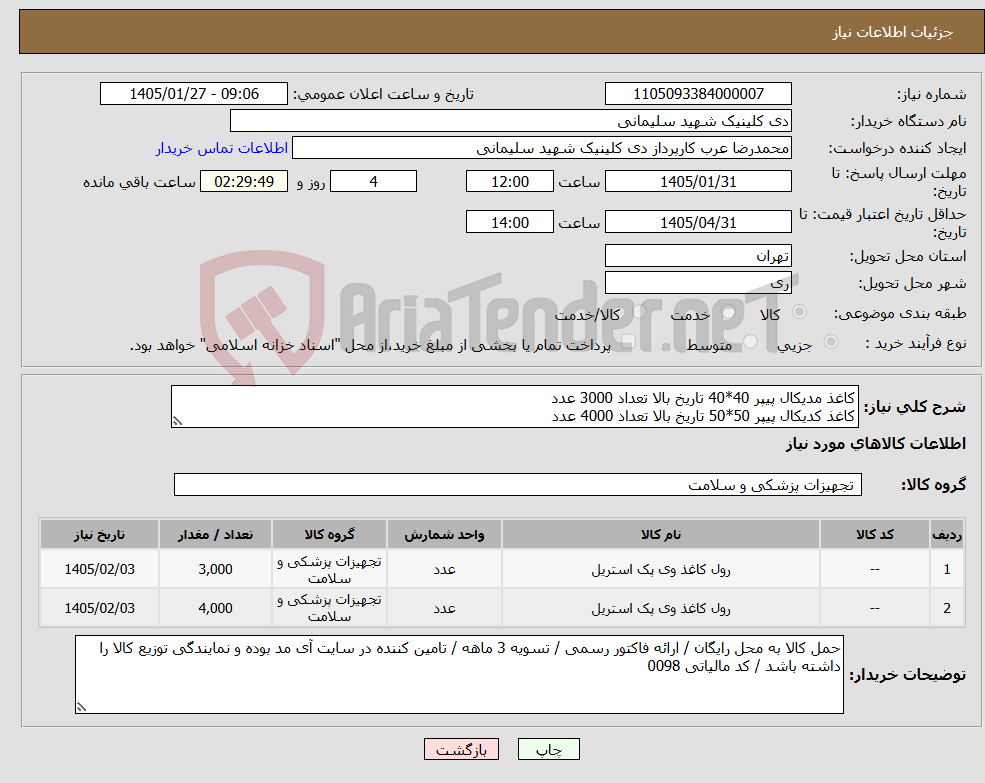
Task: Click the توضیحات خریدار notes textarea
Action: point(459,674)
